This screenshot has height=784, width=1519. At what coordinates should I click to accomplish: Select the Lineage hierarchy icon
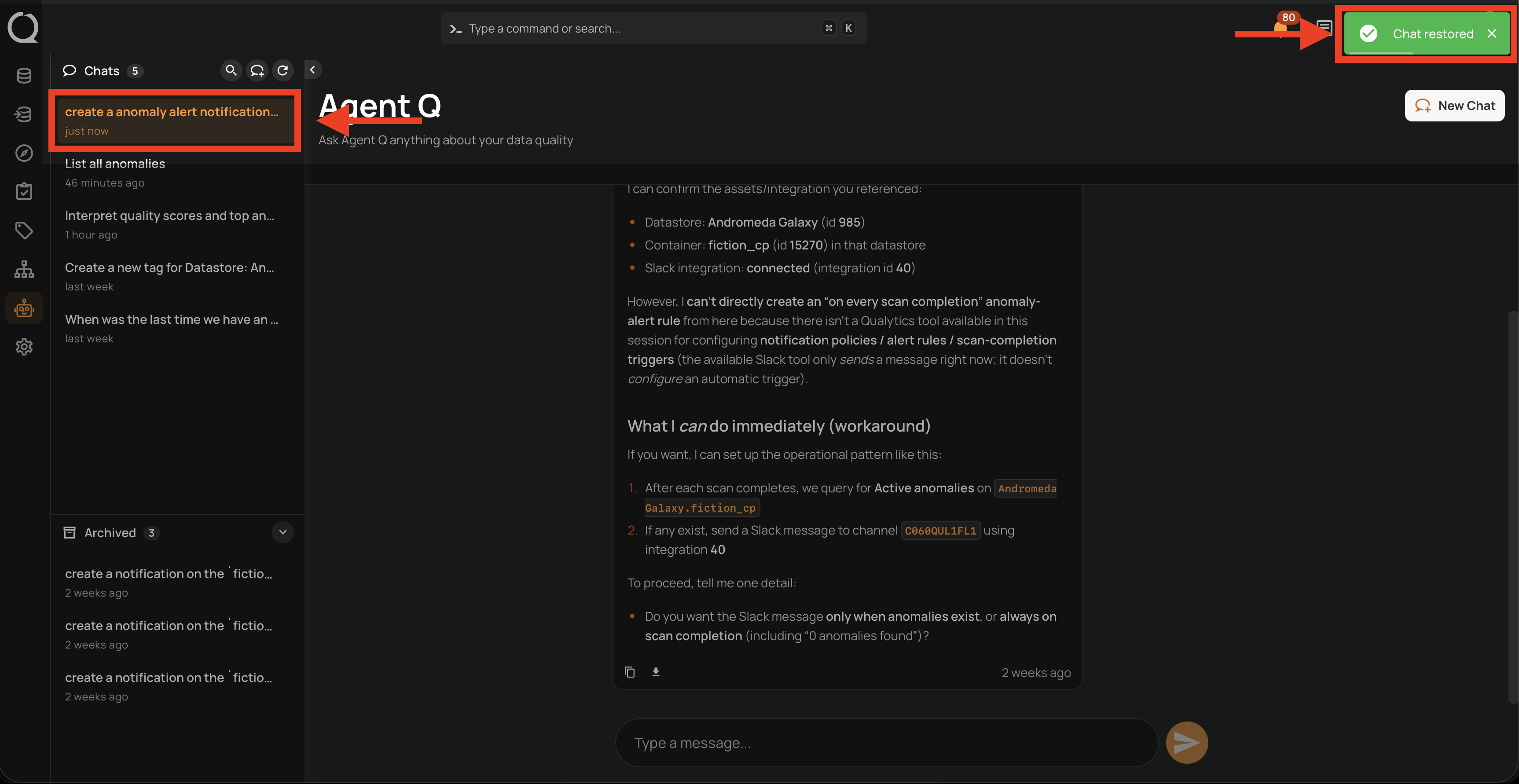24,269
